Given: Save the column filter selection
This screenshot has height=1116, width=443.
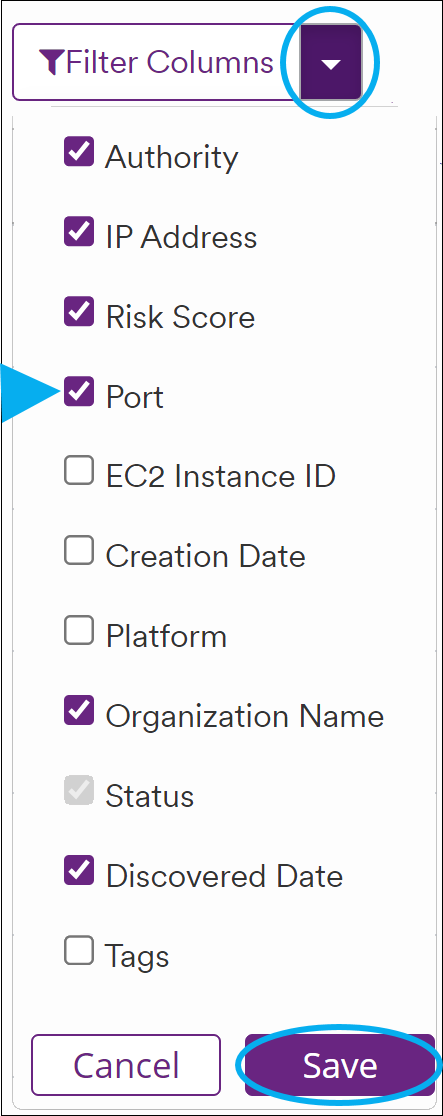Looking at the screenshot, I should 340,1065.
